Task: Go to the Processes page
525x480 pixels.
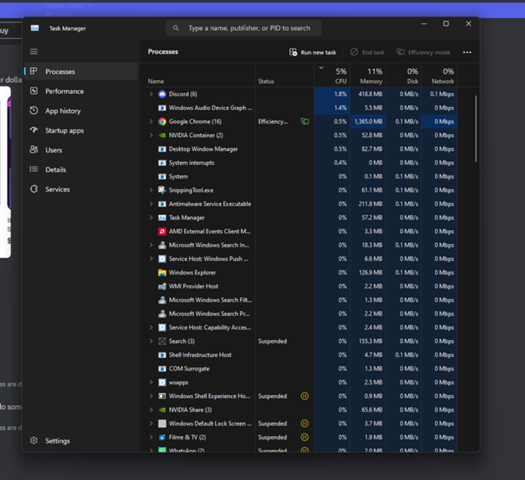Action: 81,71
